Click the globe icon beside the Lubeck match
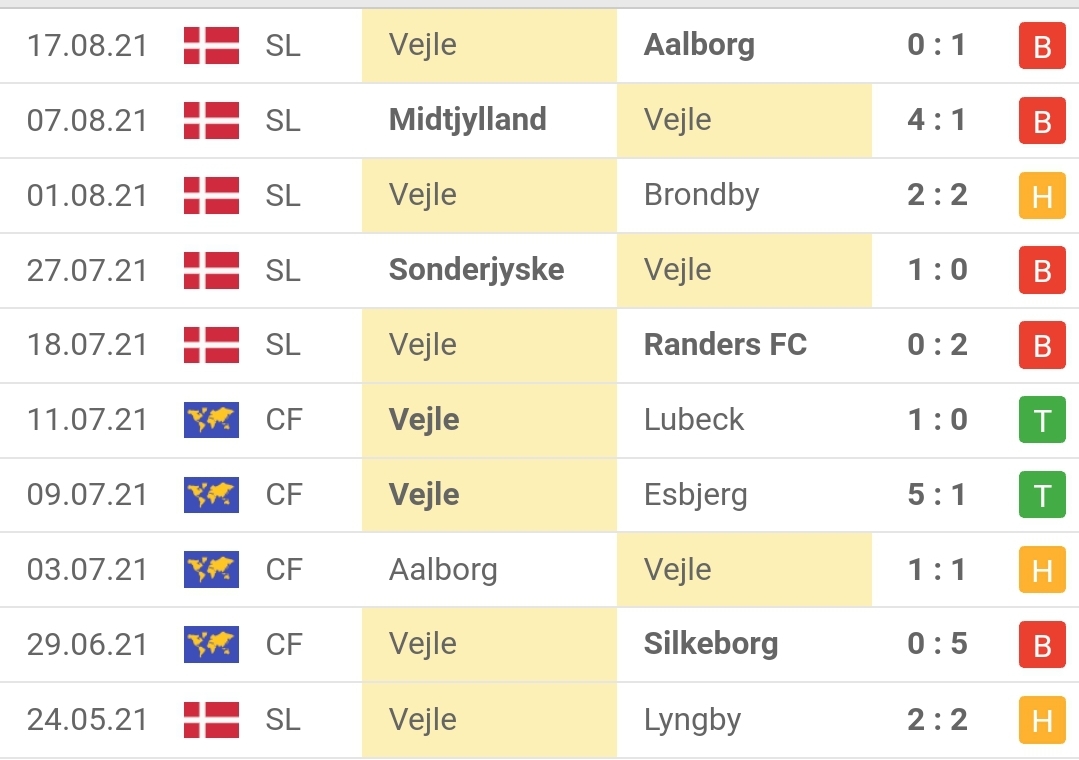Image resolution: width=1079 pixels, height=760 pixels. 210,420
